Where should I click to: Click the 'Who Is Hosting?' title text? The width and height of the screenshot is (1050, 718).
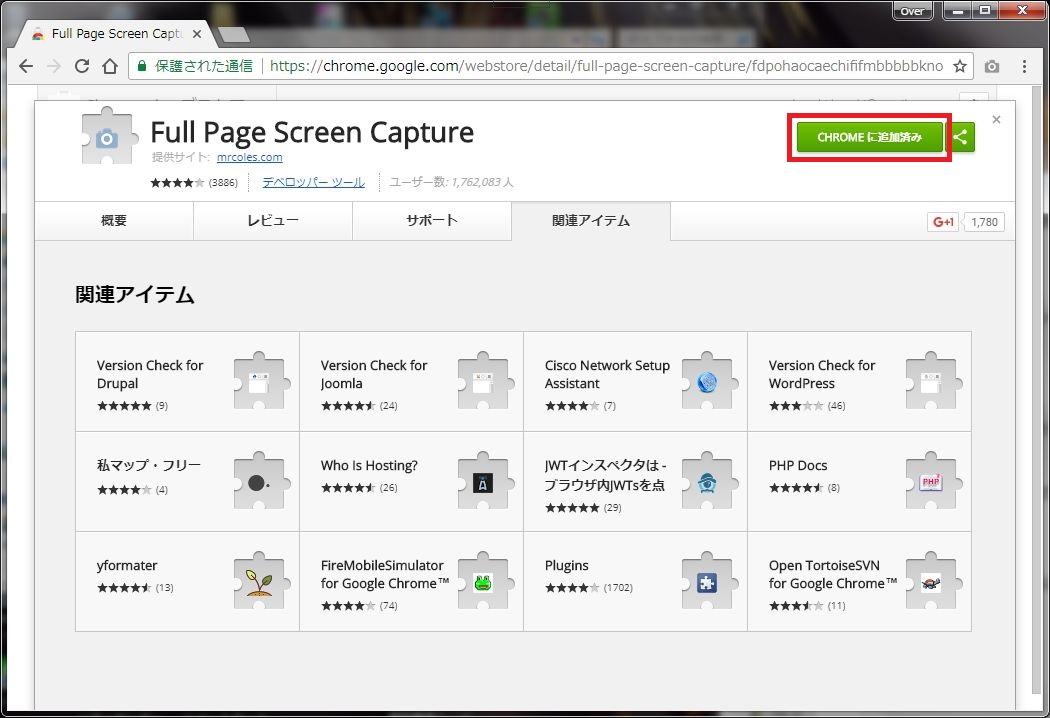(x=369, y=465)
